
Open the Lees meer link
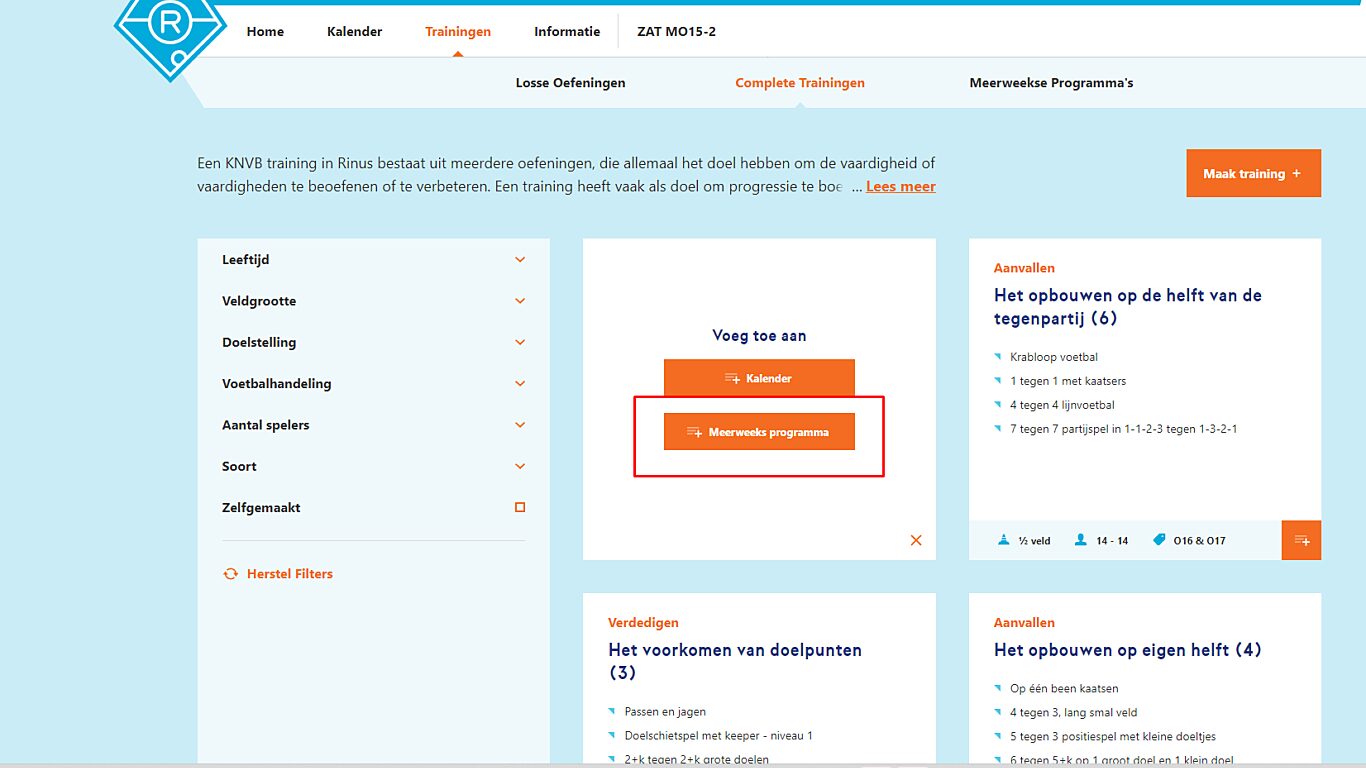[x=900, y=186]
